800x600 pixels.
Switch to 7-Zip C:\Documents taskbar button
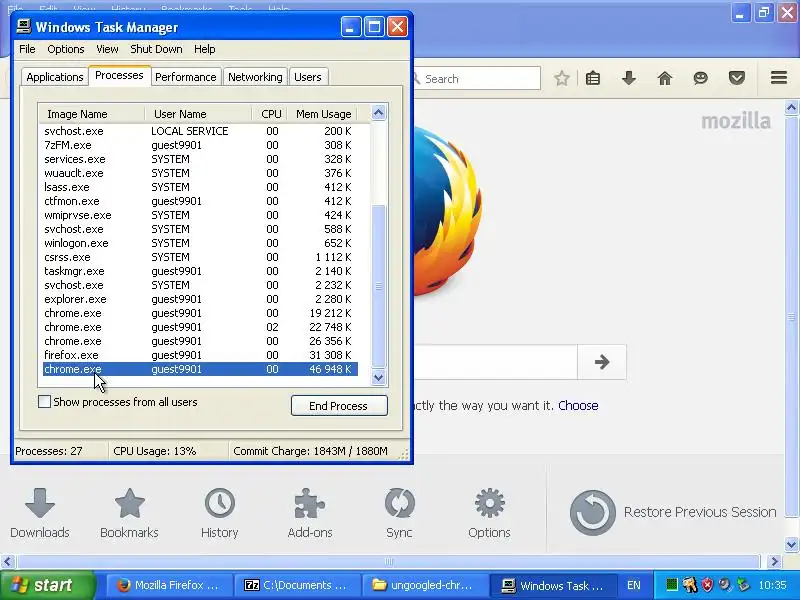pyautogui.click(x=296, y=585)
